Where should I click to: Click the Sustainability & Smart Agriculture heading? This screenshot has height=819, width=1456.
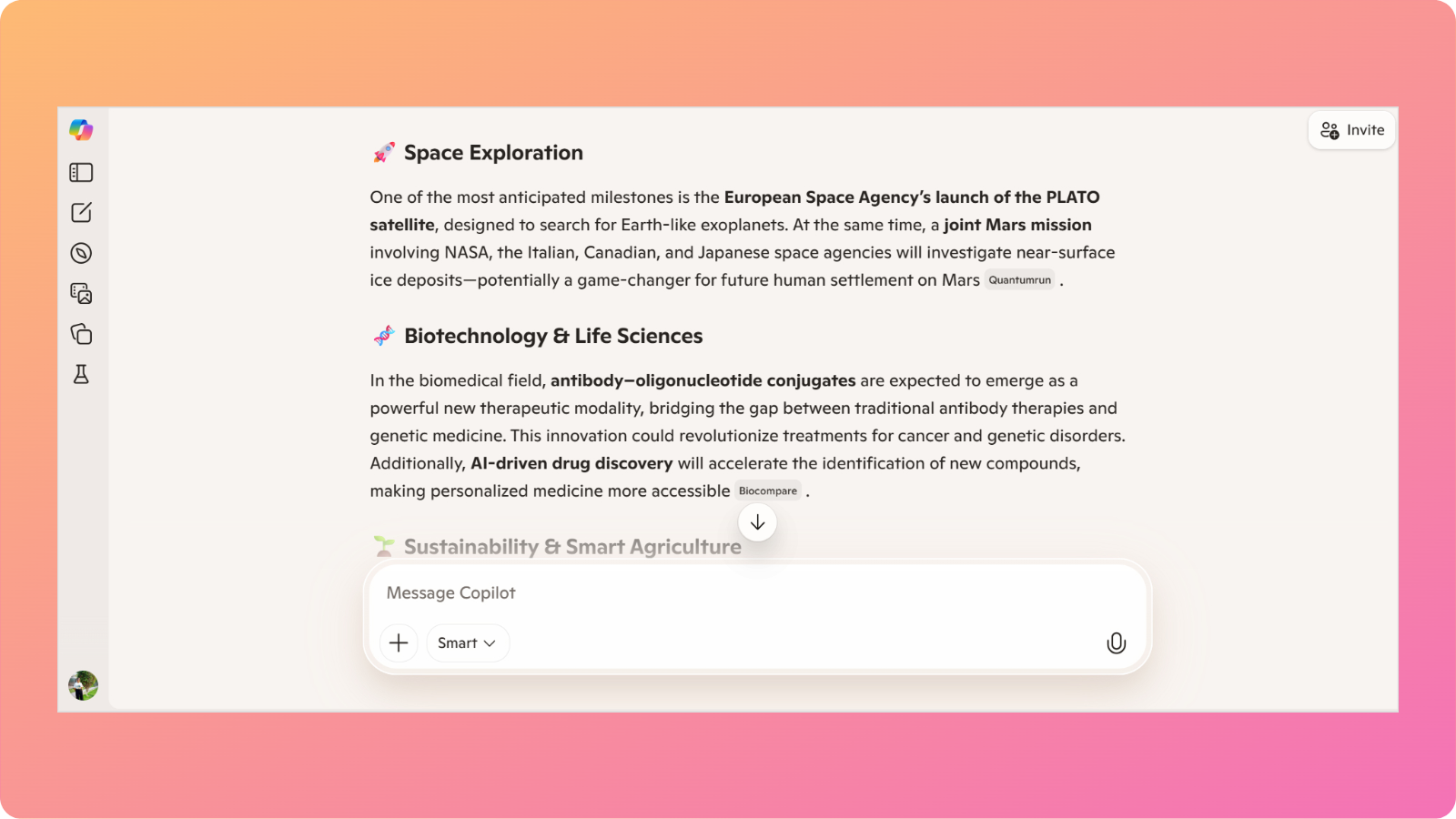pyautogui.click(x=572, y=547)
